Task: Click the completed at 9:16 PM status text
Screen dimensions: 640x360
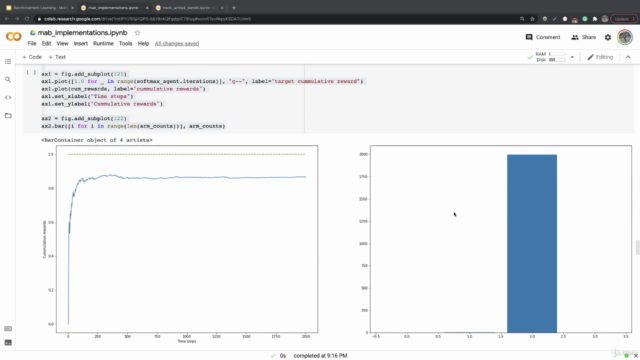Action: point(320,356)
